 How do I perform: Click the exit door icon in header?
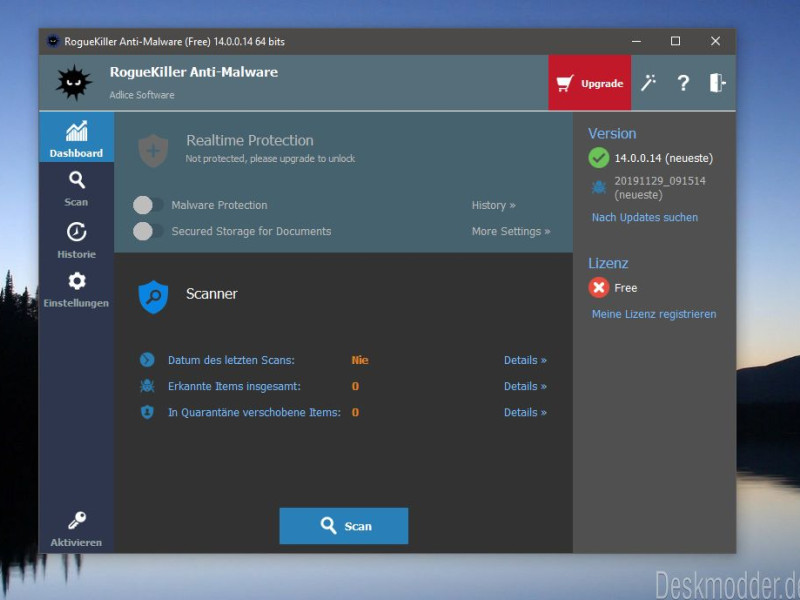(717, 83)
